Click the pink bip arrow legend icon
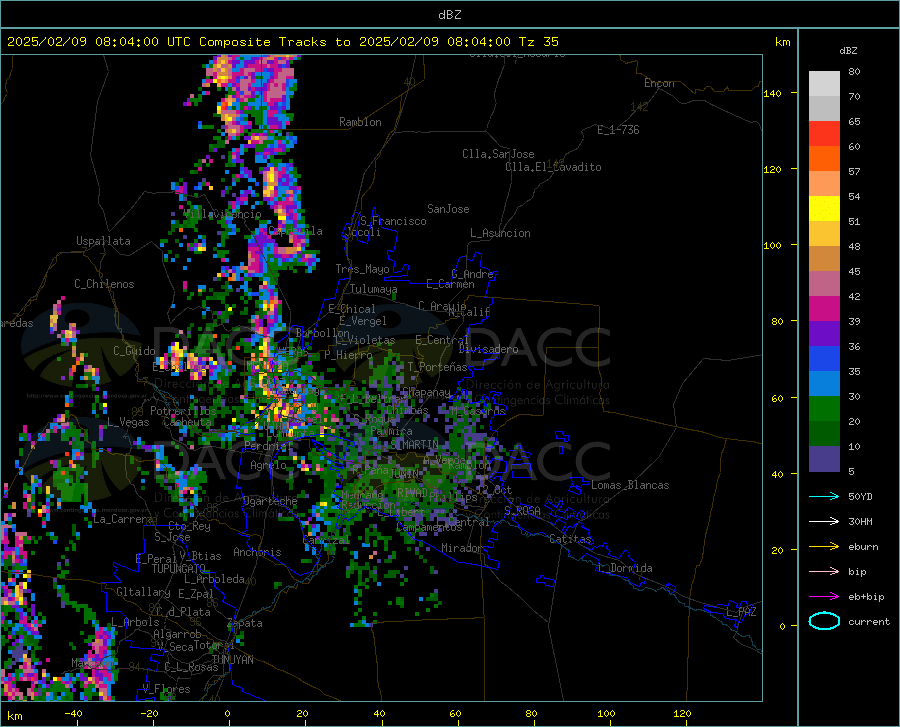Viewport: 900px width, 727px height. [824, 571]
